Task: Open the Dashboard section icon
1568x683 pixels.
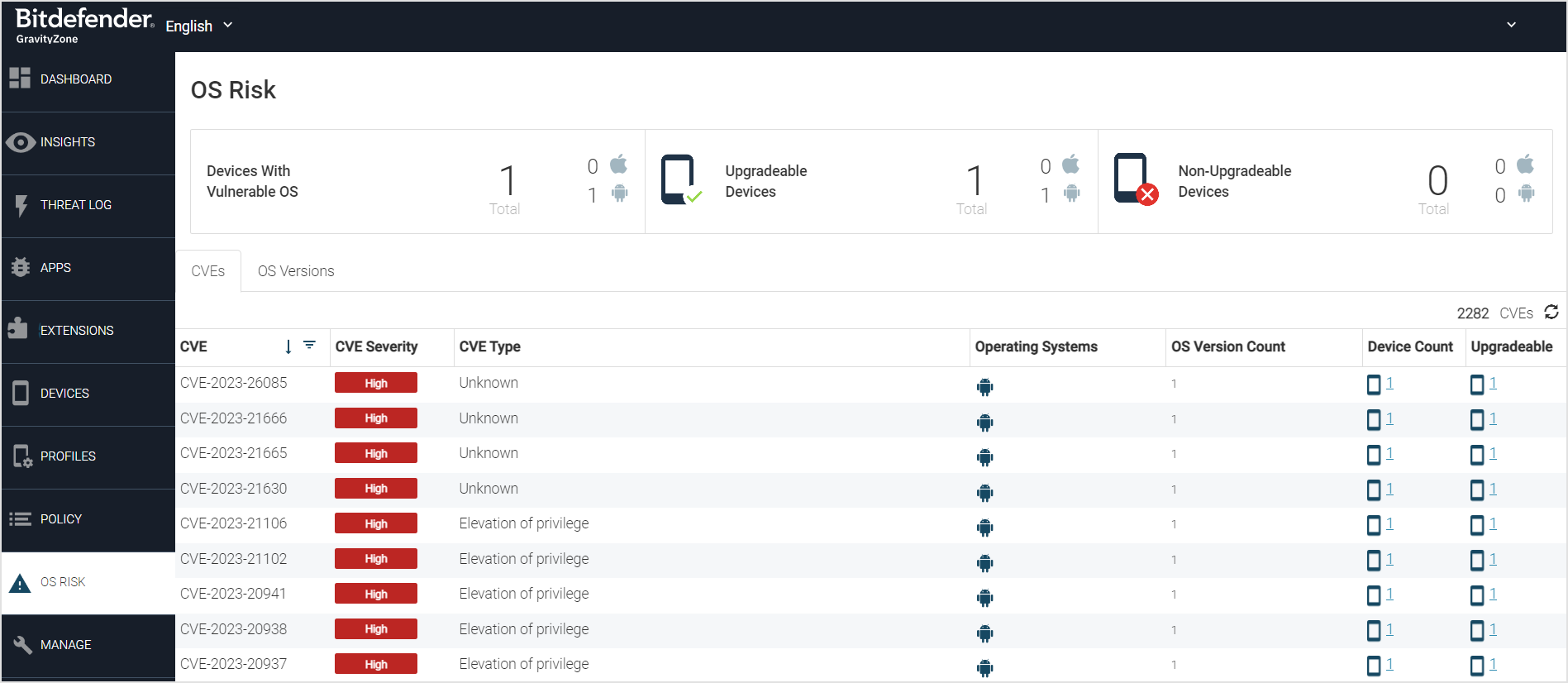Action: pyautogui.click(x=20, y=79)
